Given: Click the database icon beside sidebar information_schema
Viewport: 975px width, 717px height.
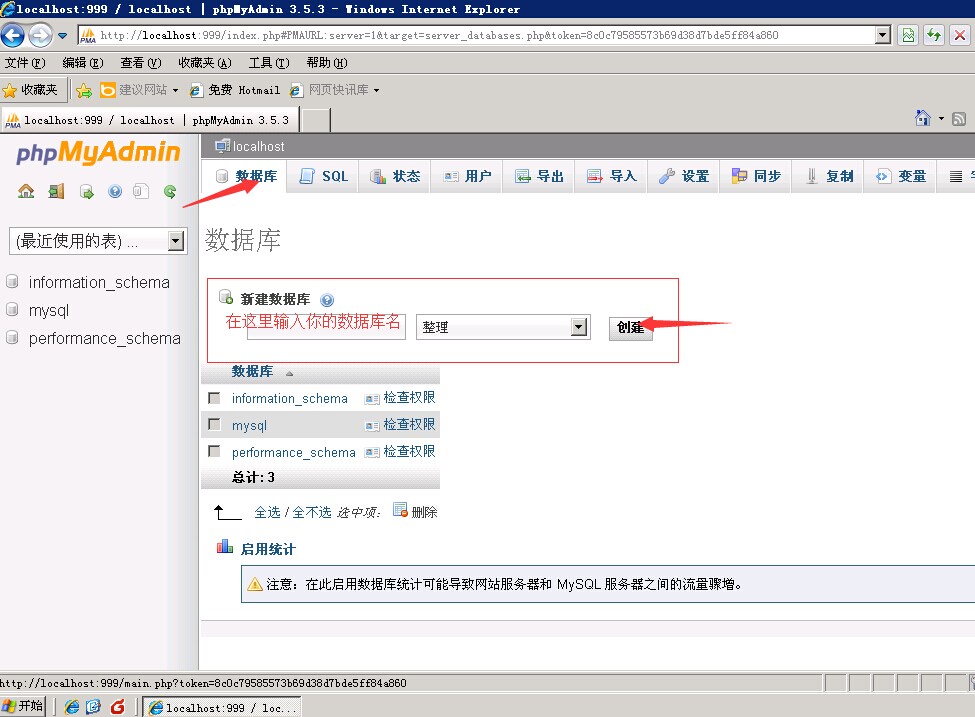Looking at the screenshot, I should (x=12, y=282).
